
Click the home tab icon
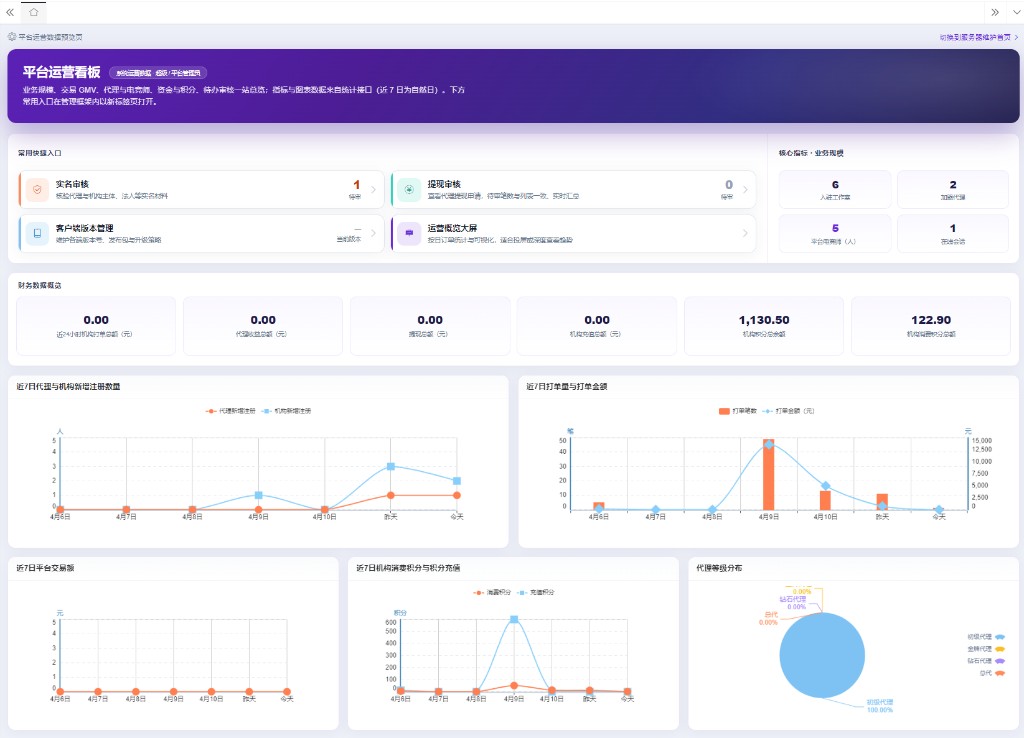pos(33,12)
